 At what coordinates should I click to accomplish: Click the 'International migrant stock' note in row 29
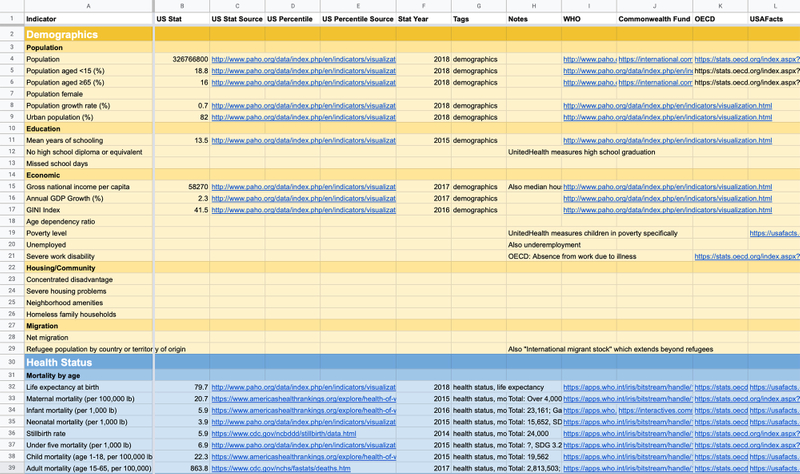[611, 349]
